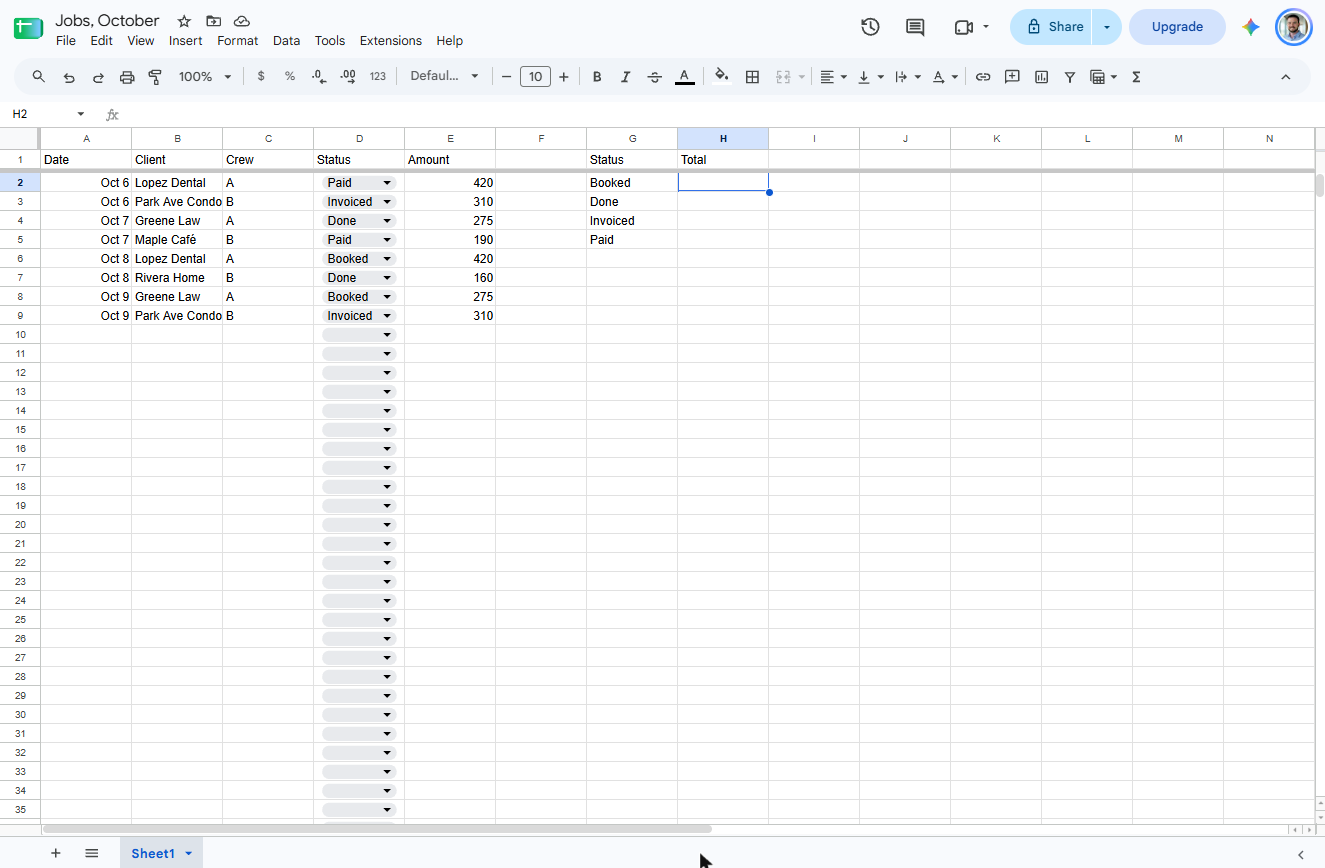The width and height of the screenshot is (1325, 868).
Task: Click the Upgrade button
Action: [1177, 27]
